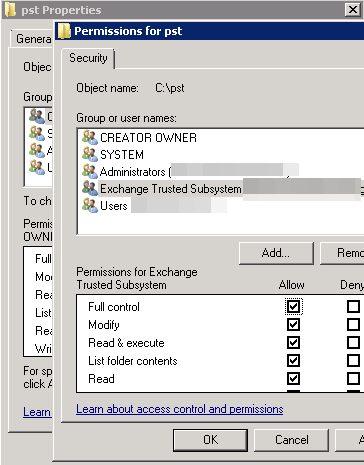Select the Users group icon
Image resolution: width=364 pixels, height=465 pixels.
pyautogui.click(x=90, y=205)
